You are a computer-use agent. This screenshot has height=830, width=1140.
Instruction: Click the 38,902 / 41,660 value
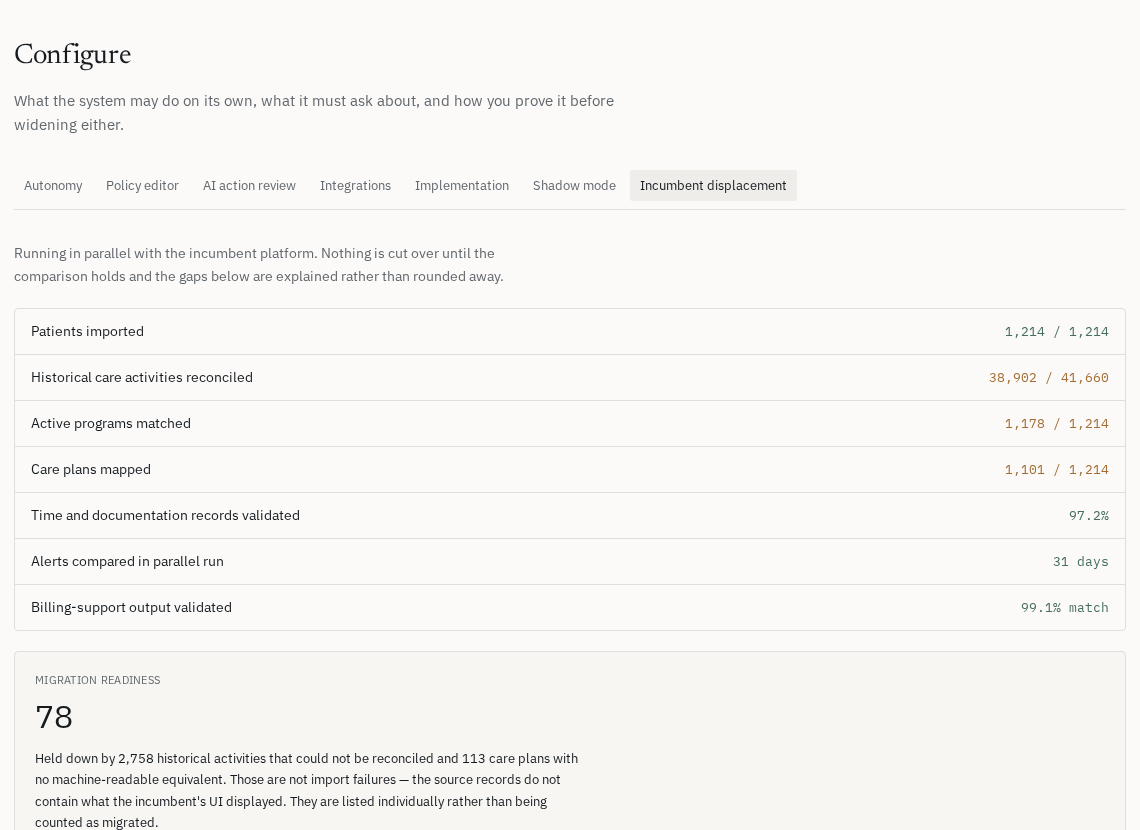(x=1048, y=377)
